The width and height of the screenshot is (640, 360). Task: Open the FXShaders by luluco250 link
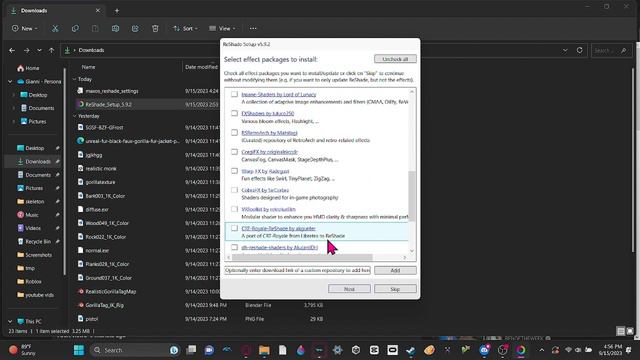tap(267, 113)
